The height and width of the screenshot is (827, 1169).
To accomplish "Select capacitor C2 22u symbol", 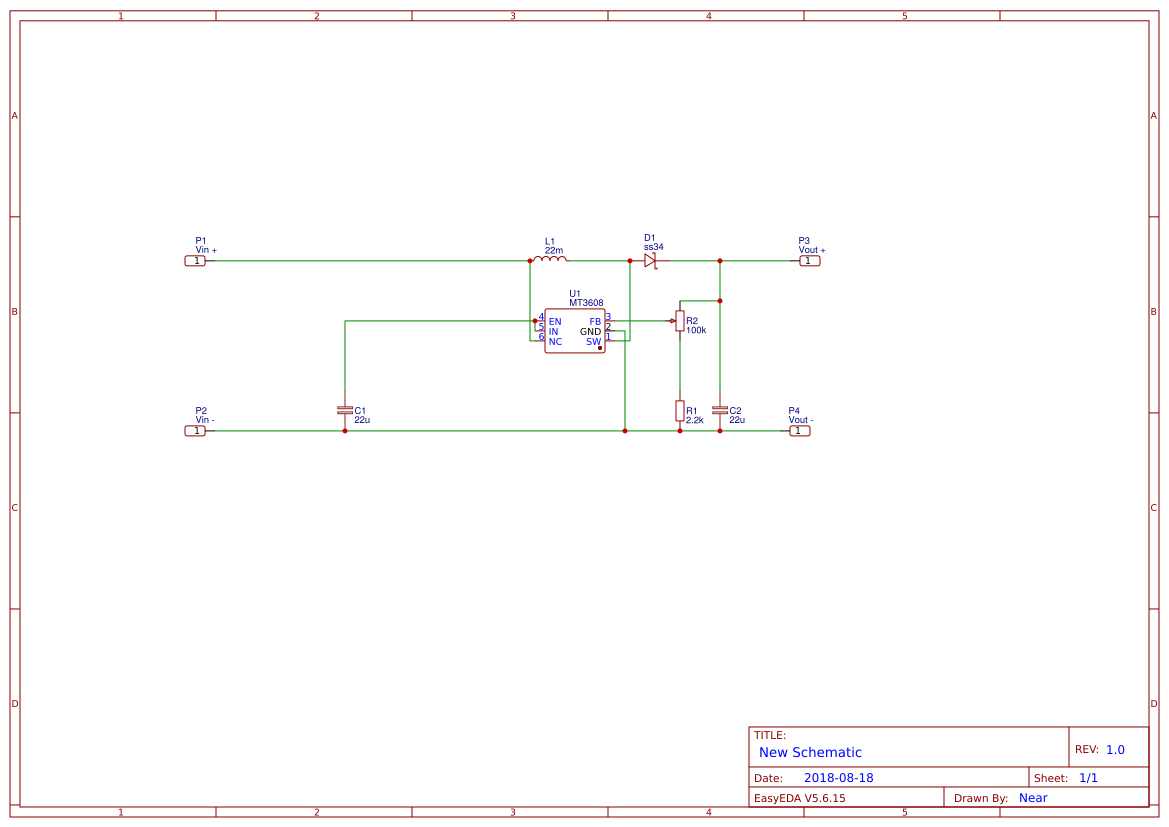I will point(720,410).
